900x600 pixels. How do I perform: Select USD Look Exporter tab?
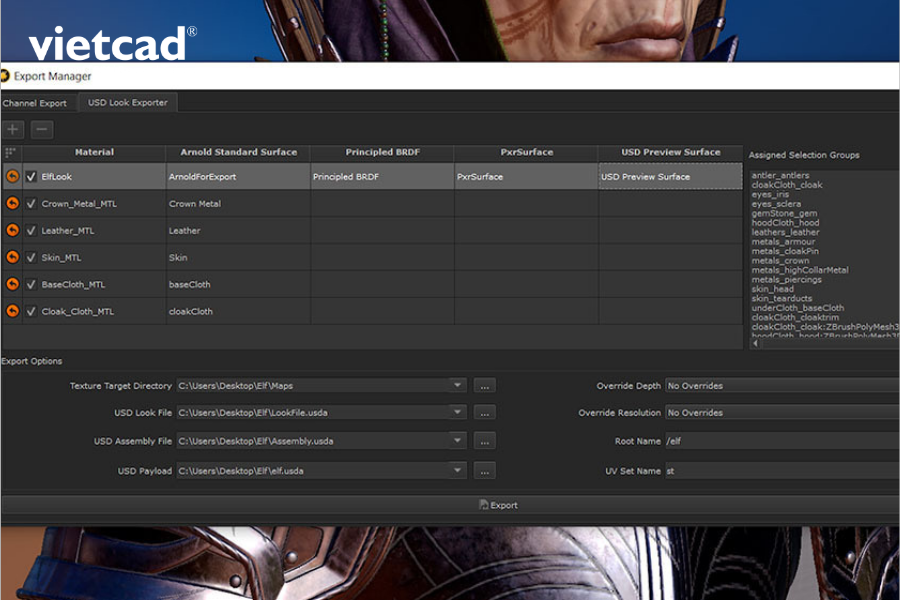tap(128, 102)
